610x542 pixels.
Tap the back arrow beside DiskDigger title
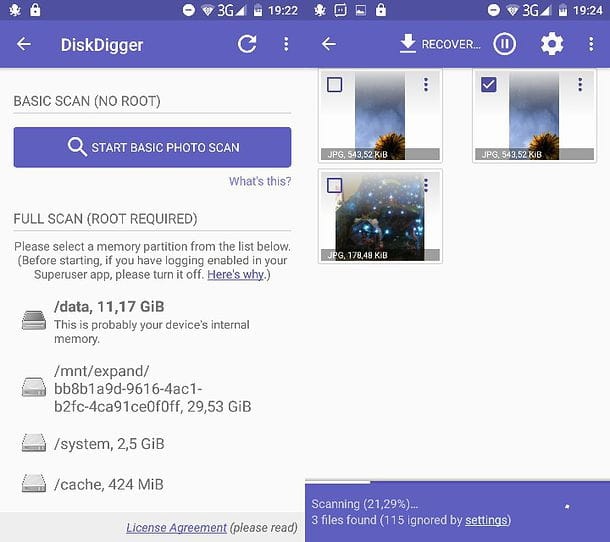[24, 44]
